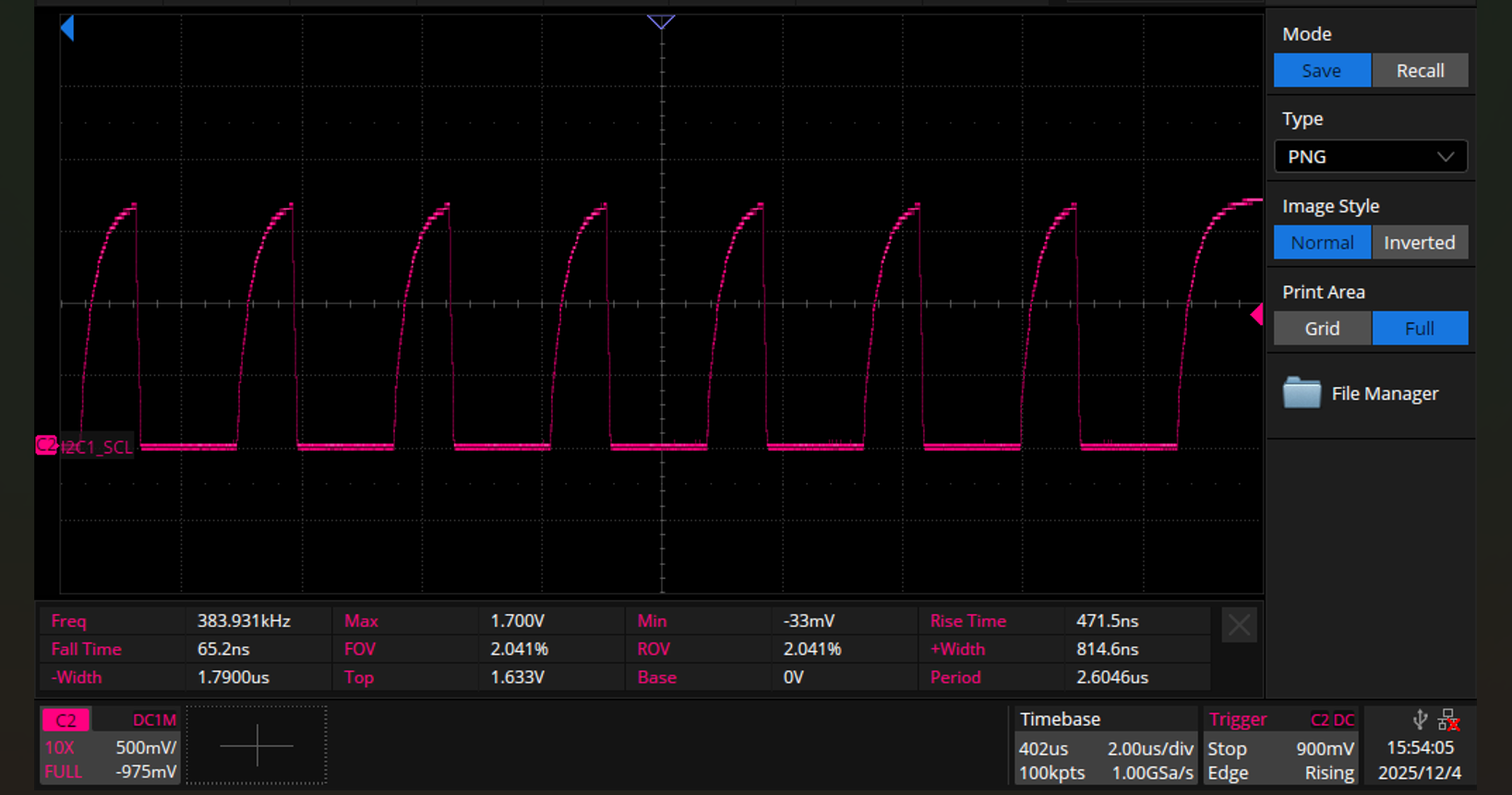Click the empty channel crosshair box
Viewport: 1512px width, 795px height.
(x=257, y=745)
